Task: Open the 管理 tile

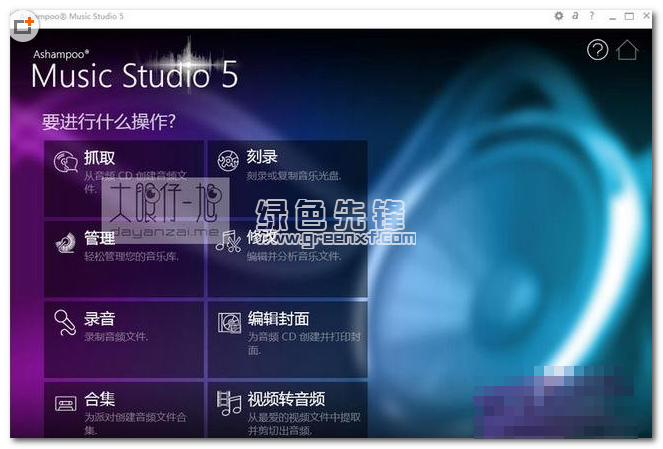Action: [x=124, y=259]
